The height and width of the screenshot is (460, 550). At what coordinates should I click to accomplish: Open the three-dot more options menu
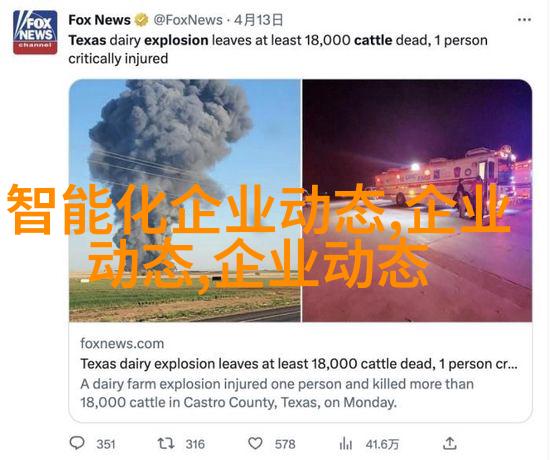click(x=524, y=20)
